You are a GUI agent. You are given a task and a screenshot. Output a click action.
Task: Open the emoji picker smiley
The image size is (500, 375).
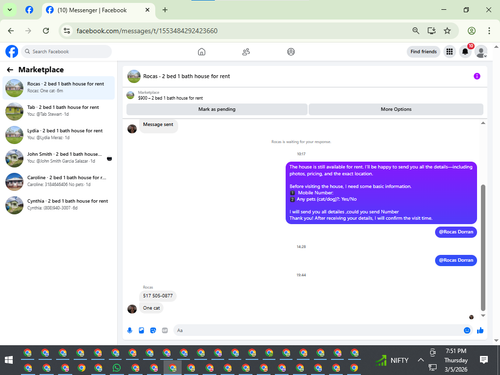(x=467, y=330)
